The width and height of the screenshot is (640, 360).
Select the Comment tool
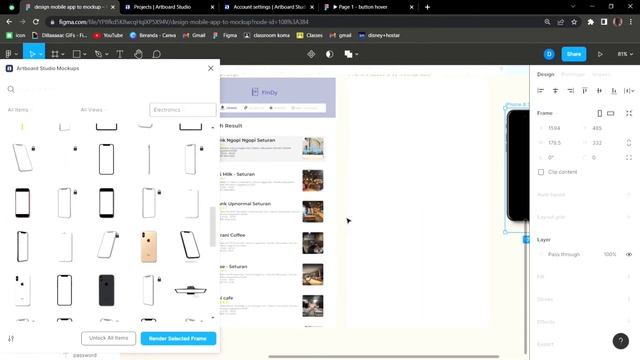click(157, 54)
